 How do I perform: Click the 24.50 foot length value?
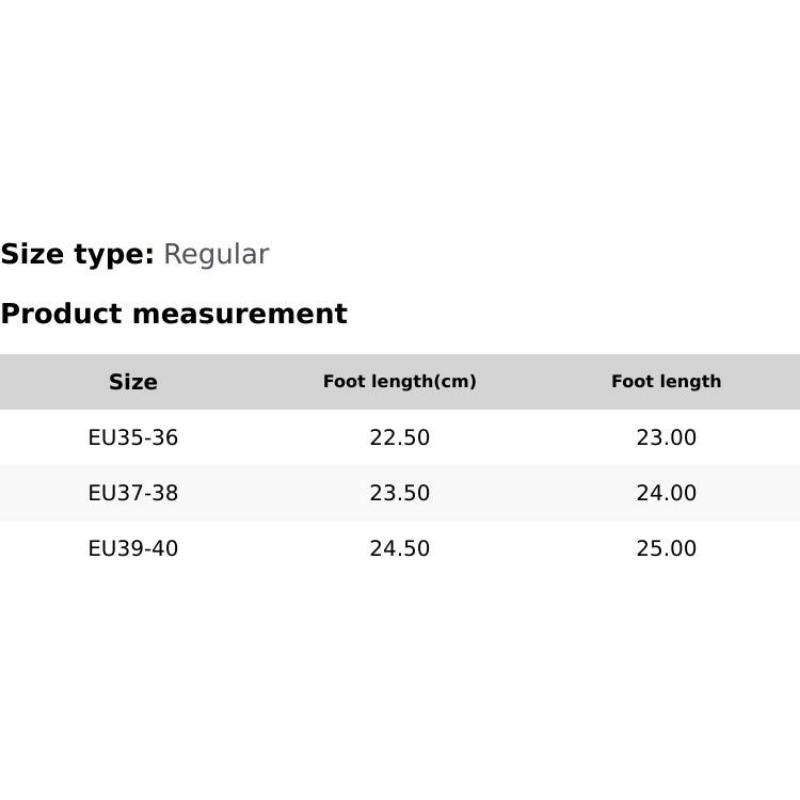(400, 549)
